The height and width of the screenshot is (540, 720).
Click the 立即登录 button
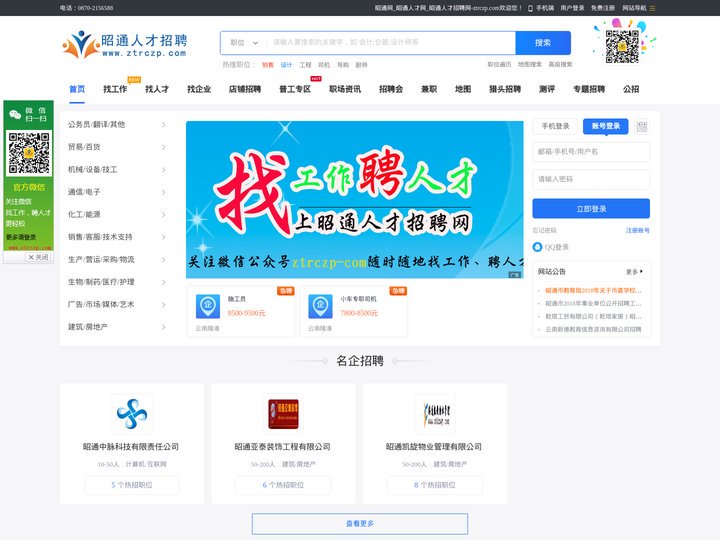pos(591,209)
